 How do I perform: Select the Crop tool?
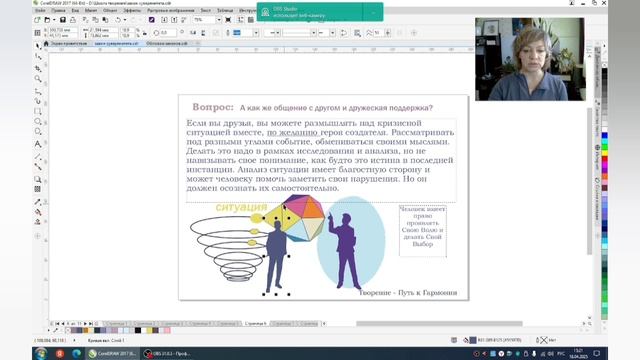[38, 68]
